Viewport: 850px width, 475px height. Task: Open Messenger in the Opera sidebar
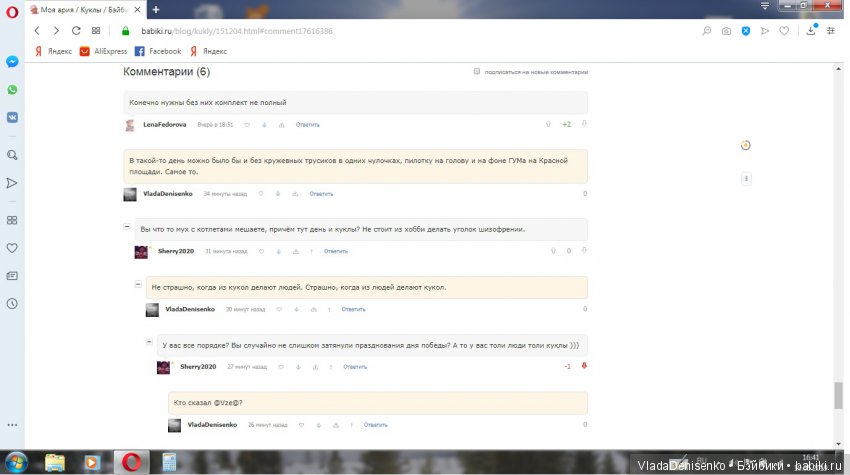pos(12,61)
